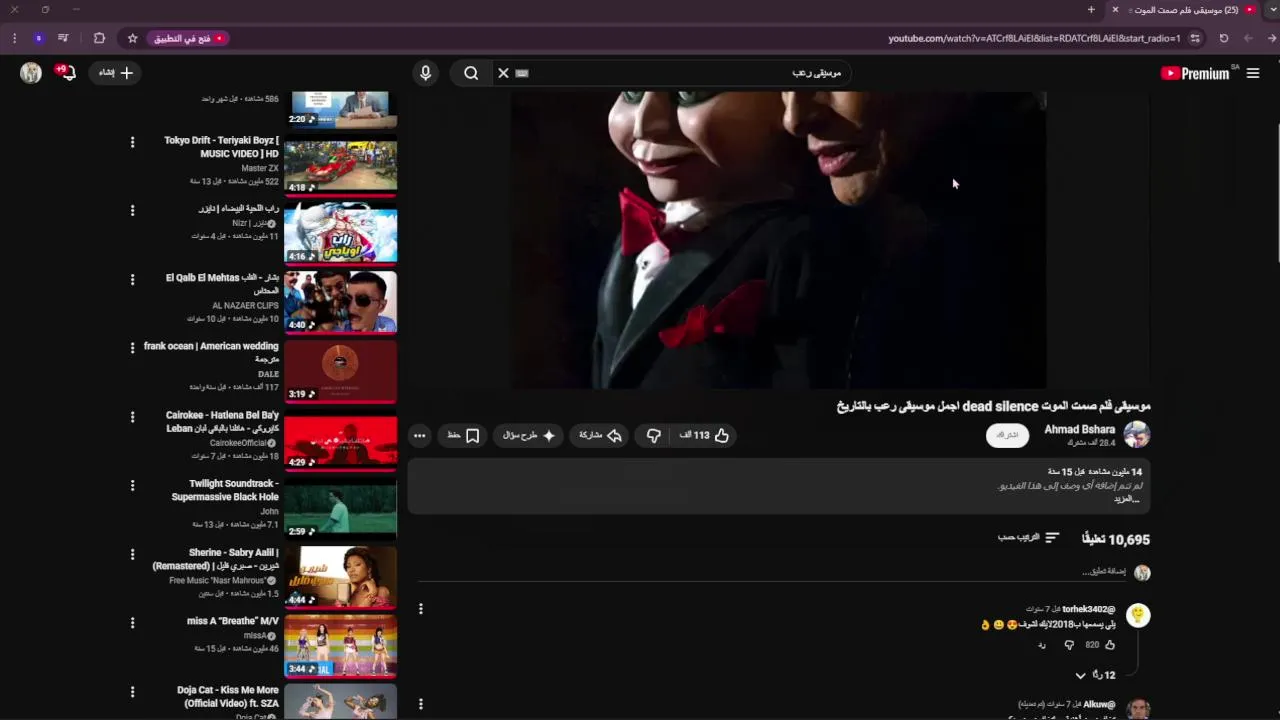The width and height of the screenshot is (1280, 720).
Task: Click Open in app (فتح في التطبيق) chip
Action: tap(189, 38)
